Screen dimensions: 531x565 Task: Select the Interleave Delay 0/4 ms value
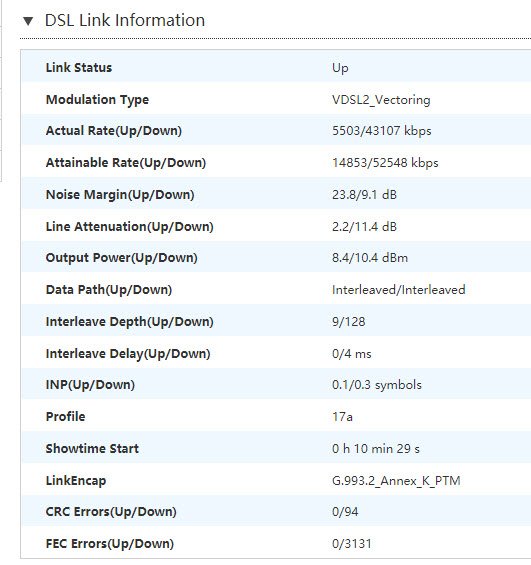pos(352,353)
